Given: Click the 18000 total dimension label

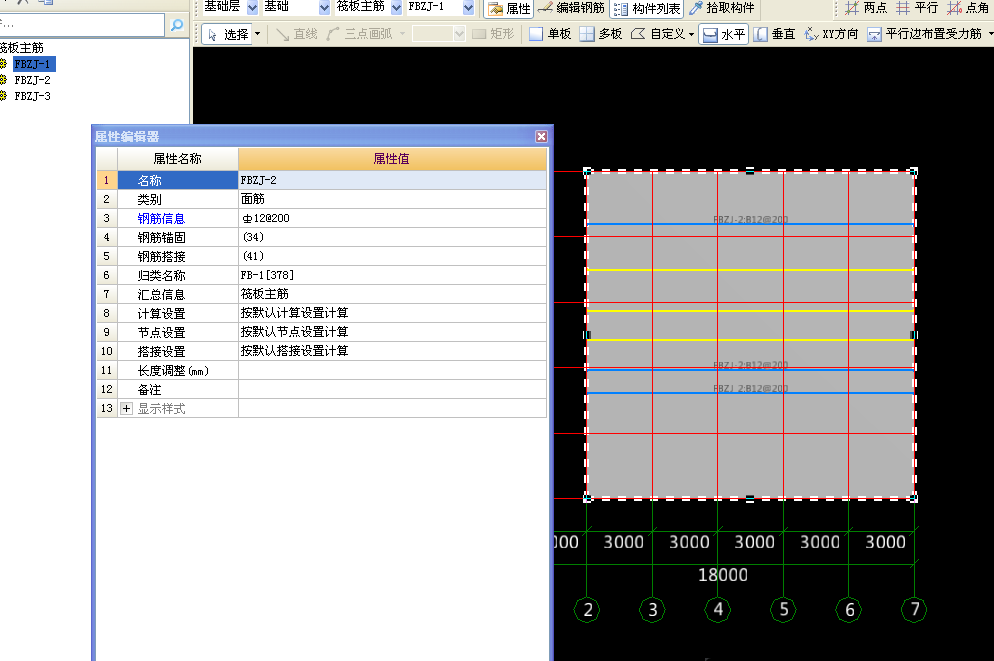Looking at the screenshot, I should click(x=723, y=575).
